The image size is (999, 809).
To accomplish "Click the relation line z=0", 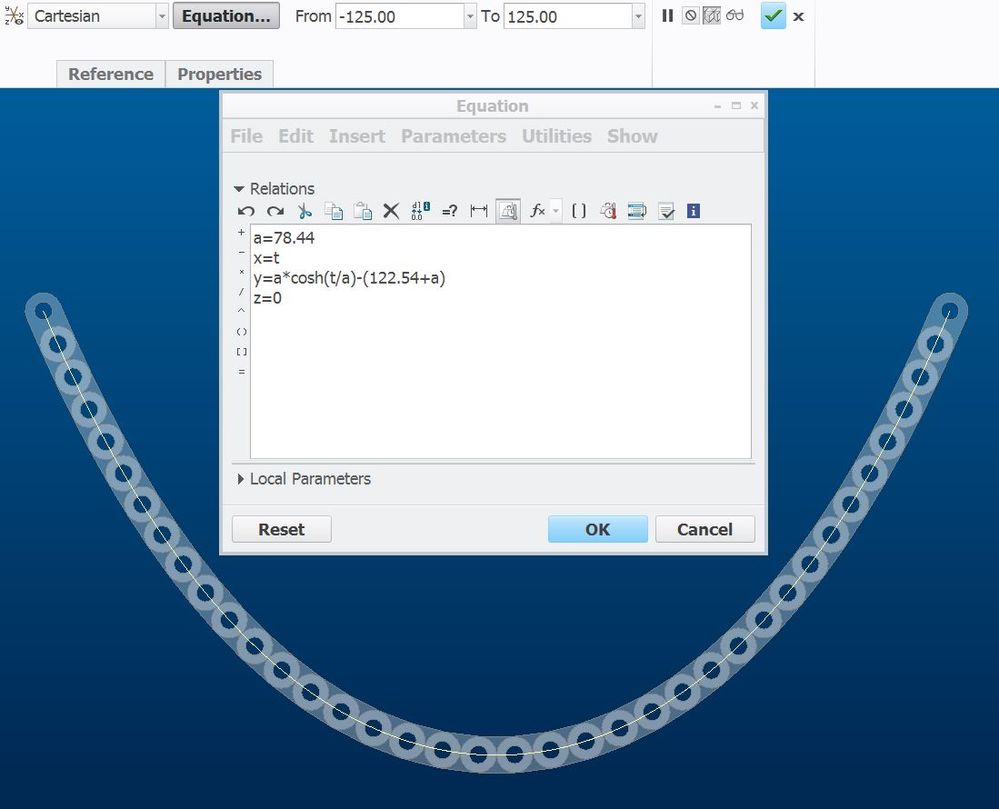I will [268, 298].
